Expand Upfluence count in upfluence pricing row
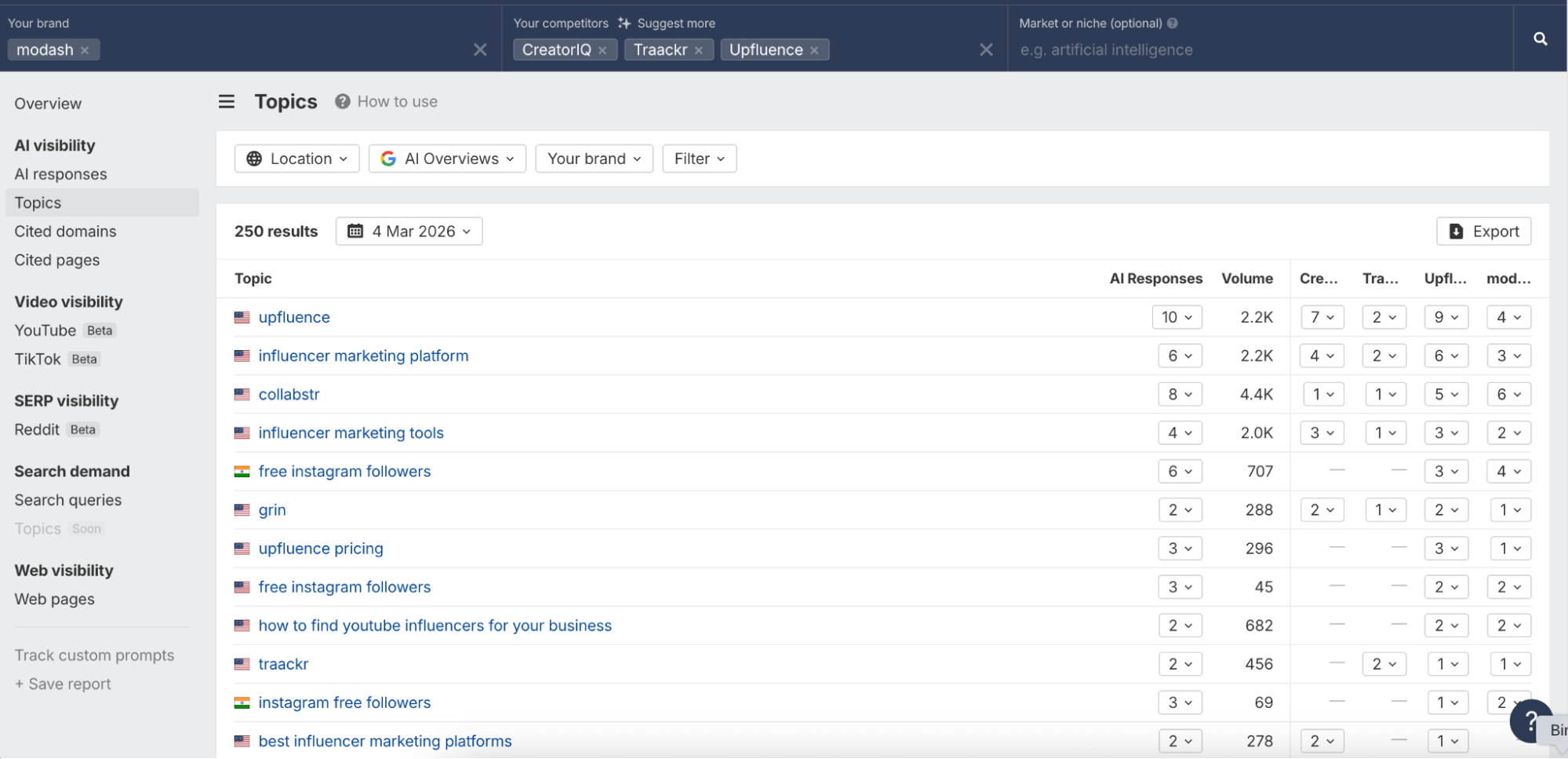 1446,549
